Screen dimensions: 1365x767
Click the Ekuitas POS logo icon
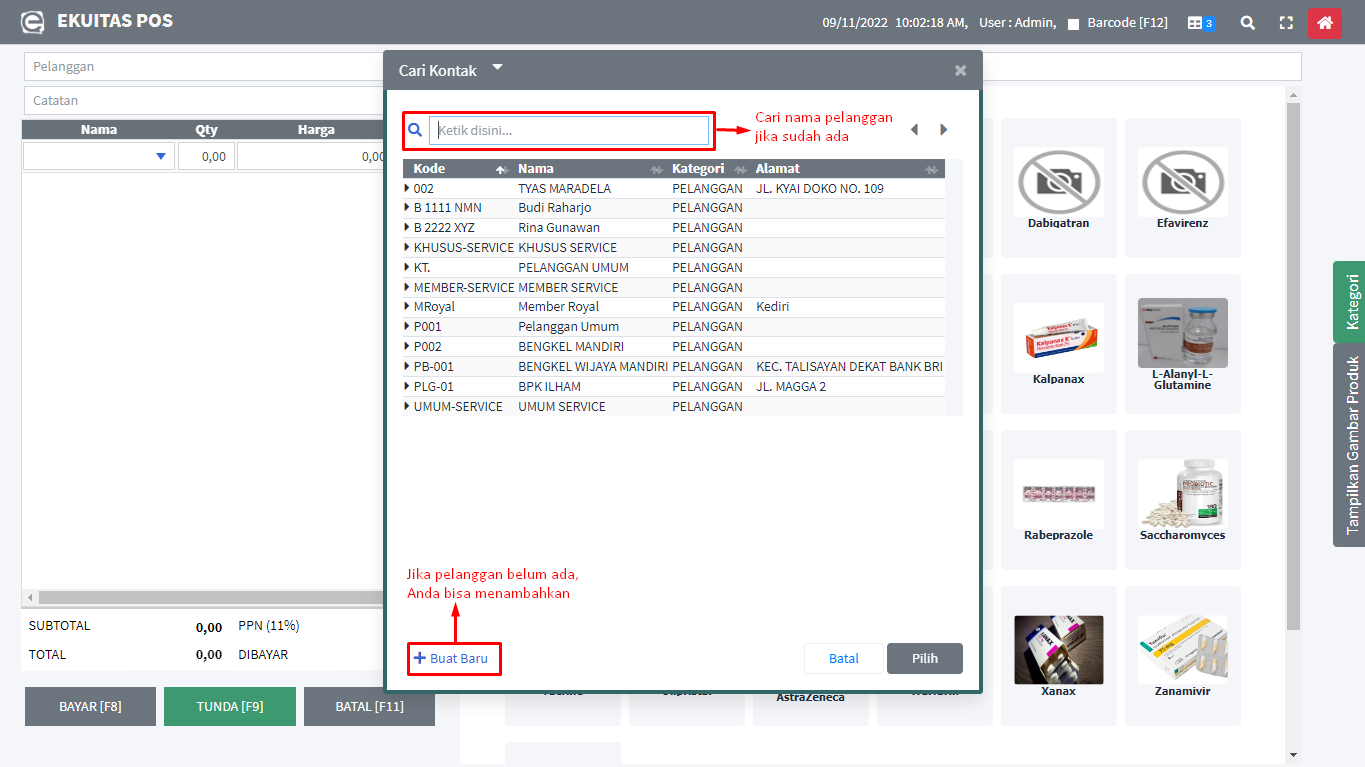(33, 21)
